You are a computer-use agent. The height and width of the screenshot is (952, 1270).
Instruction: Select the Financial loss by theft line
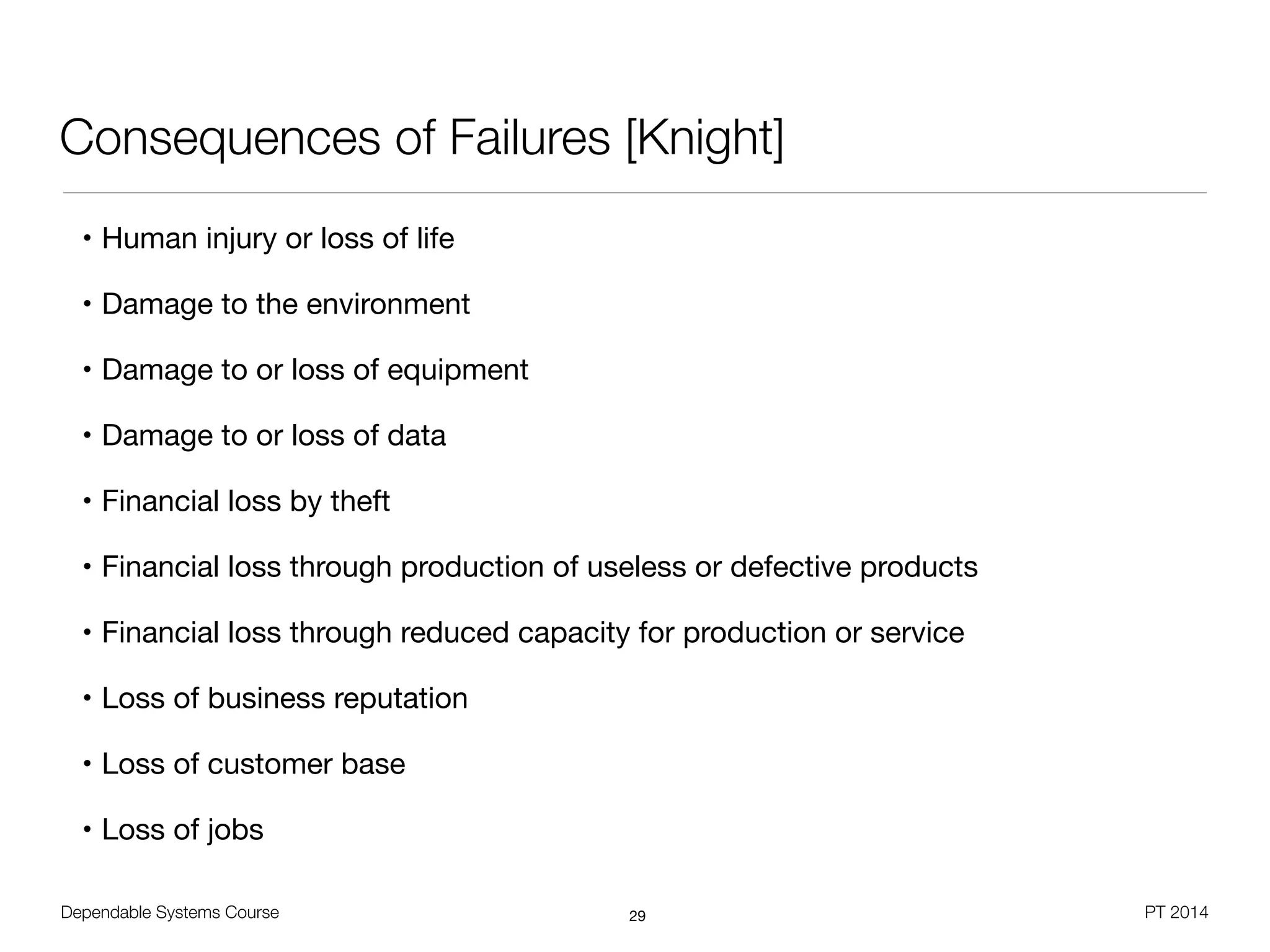246,501
